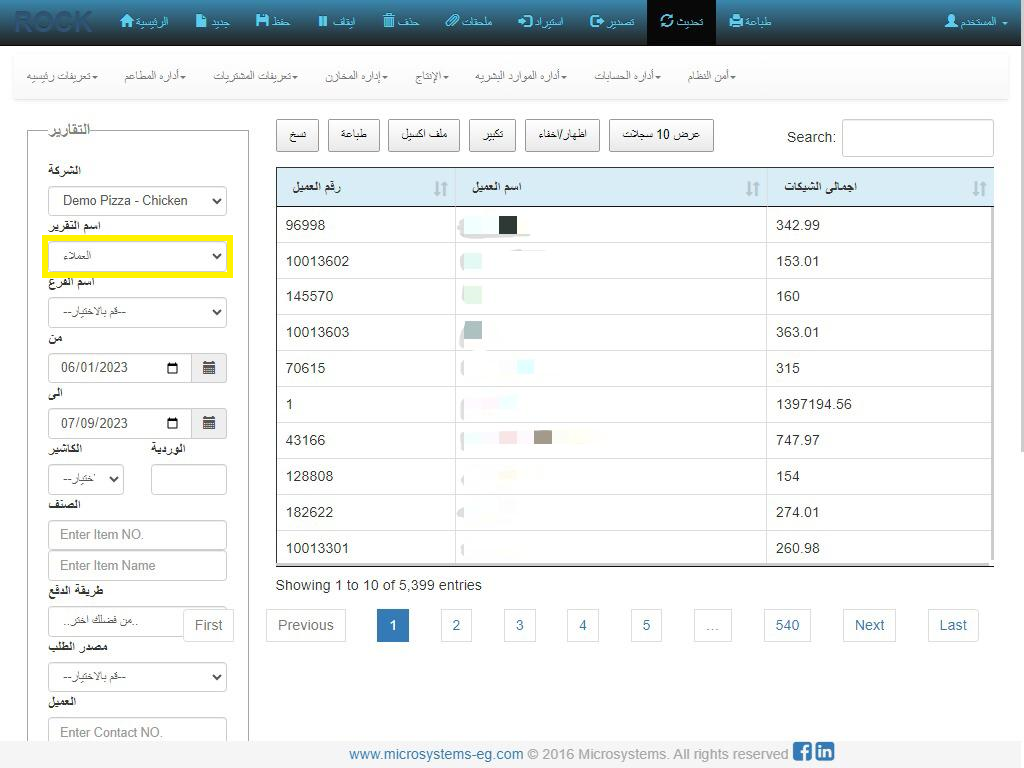1024x768 pixels.
Task: Open the مصدر الطلب order source dropdown
Action: 137,677
